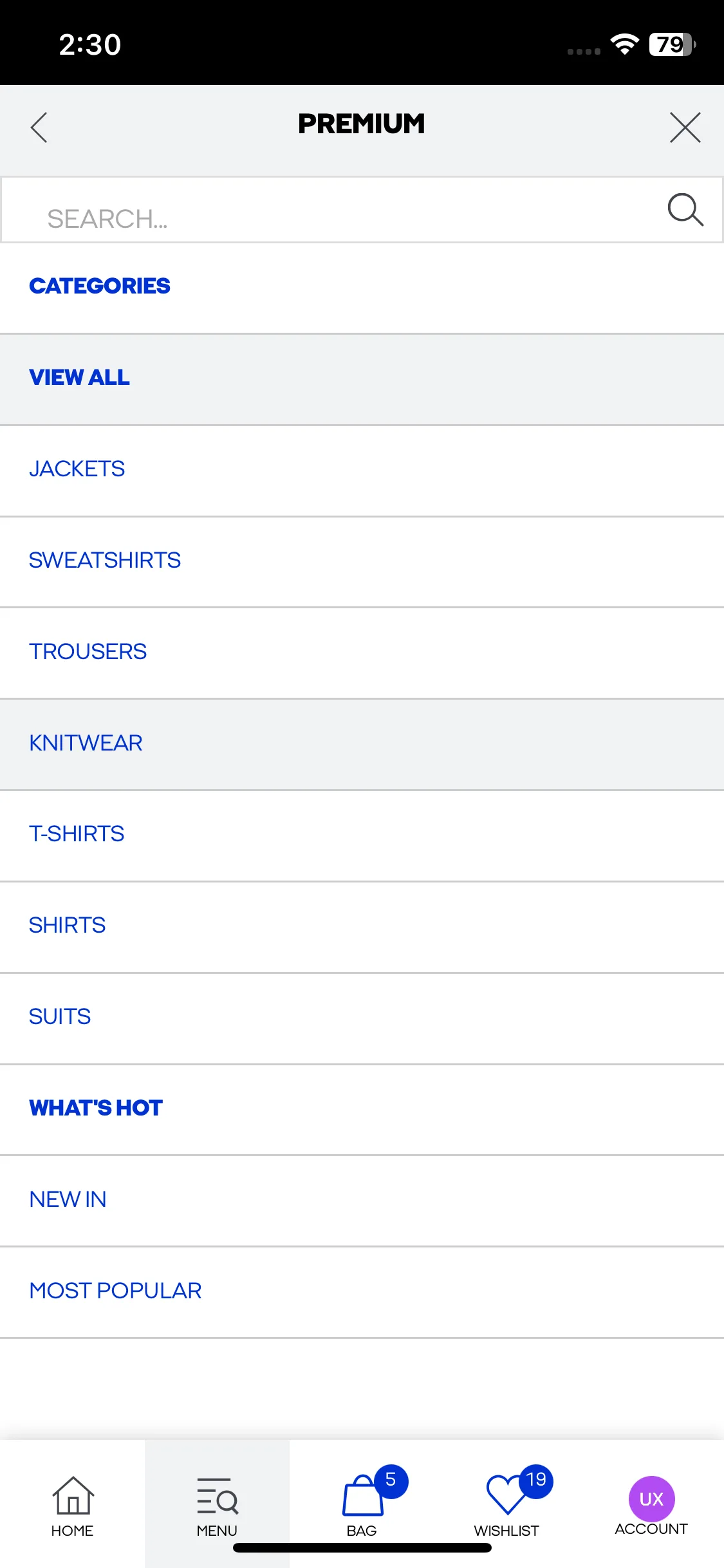The width and height of the screenshot is (724, 1568).
Task: Close the Premium menu with the X icon
Action: coord(685,127)
